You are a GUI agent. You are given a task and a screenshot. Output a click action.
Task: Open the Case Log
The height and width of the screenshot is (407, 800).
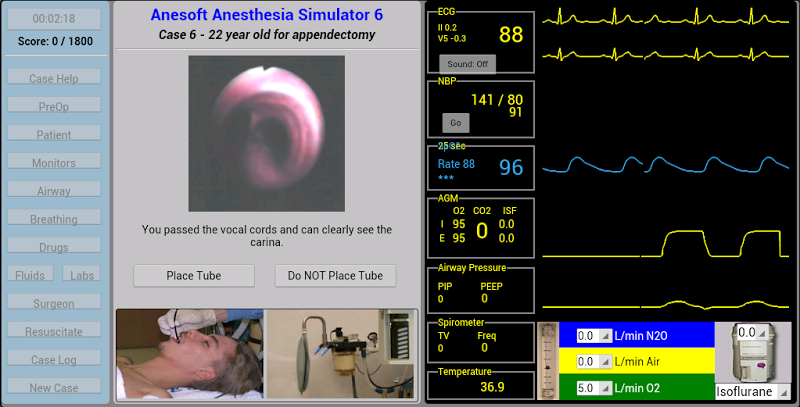pyautogui.click(x=54, y=360)
